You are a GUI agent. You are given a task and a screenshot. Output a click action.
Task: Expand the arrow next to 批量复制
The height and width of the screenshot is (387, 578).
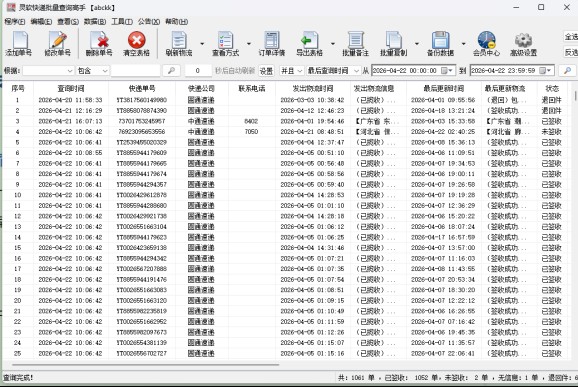[x=417, y=43]
